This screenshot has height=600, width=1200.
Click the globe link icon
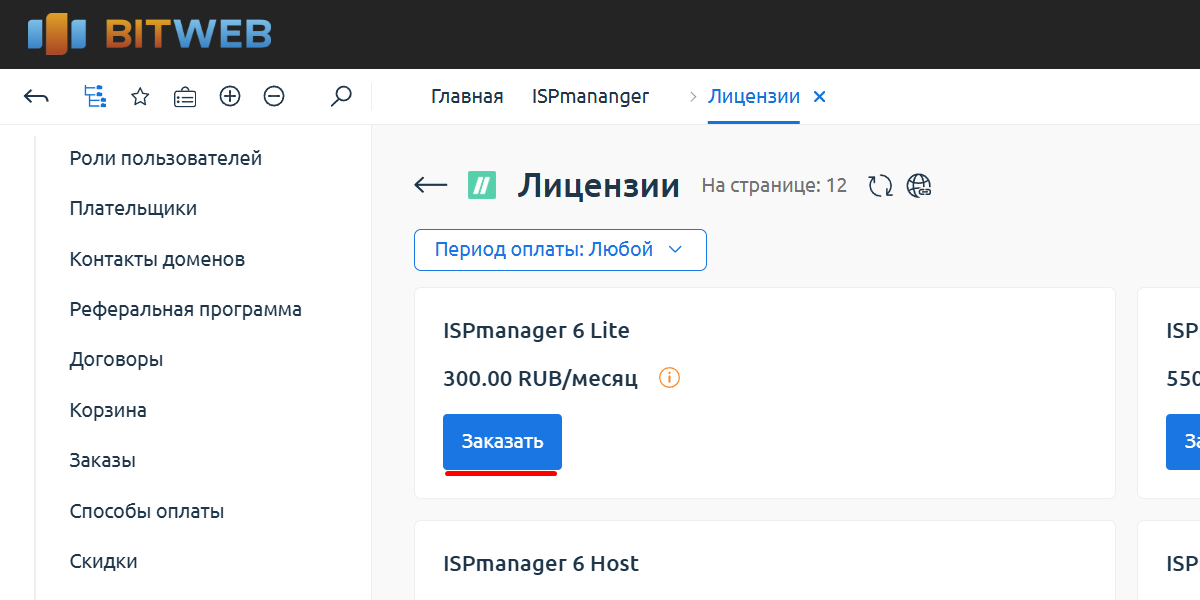tap(919, 186)
